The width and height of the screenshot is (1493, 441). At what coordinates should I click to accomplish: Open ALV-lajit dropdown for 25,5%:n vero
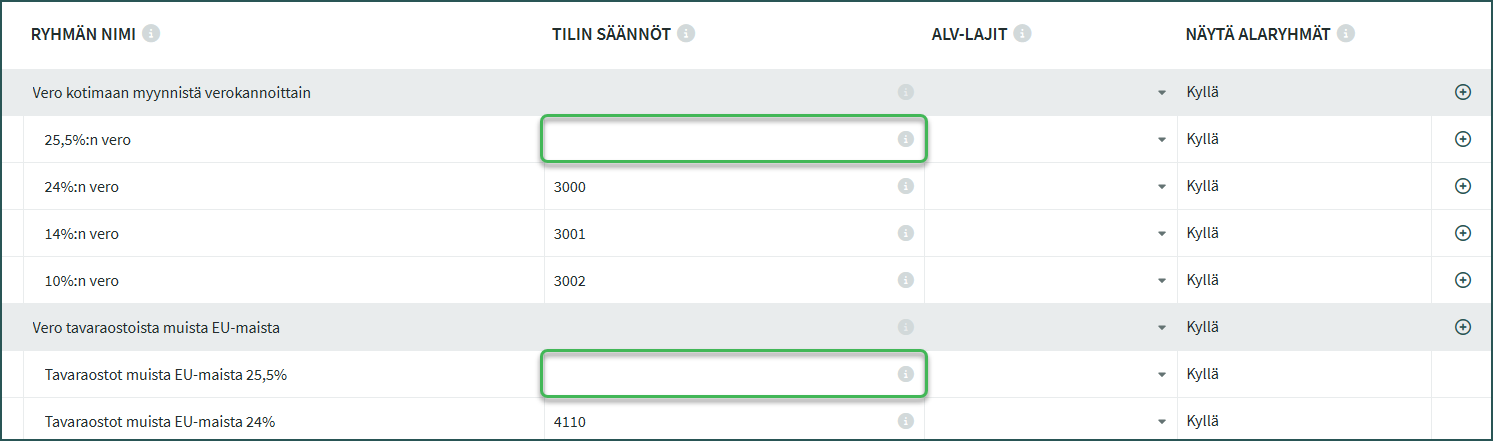1161,140
